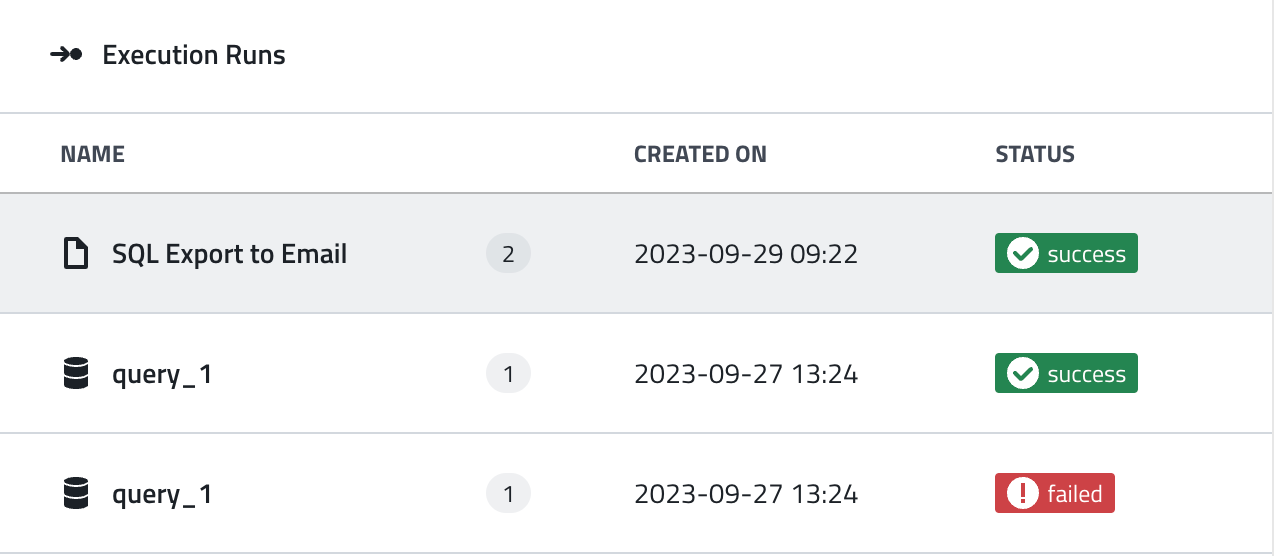Click the count badge showing 2

(x=508, y=254)
